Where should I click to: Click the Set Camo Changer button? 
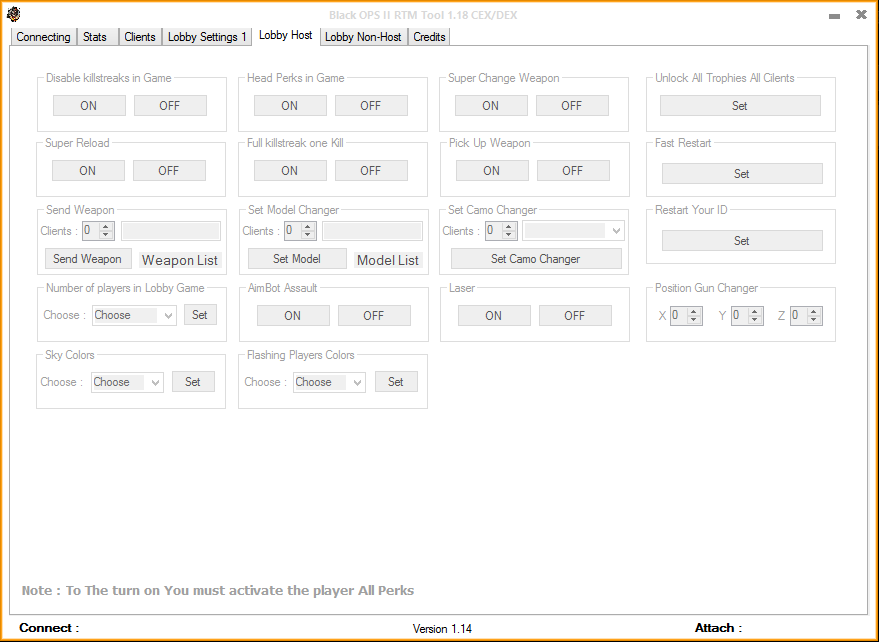pyautogui.click(x=536, y=258)
